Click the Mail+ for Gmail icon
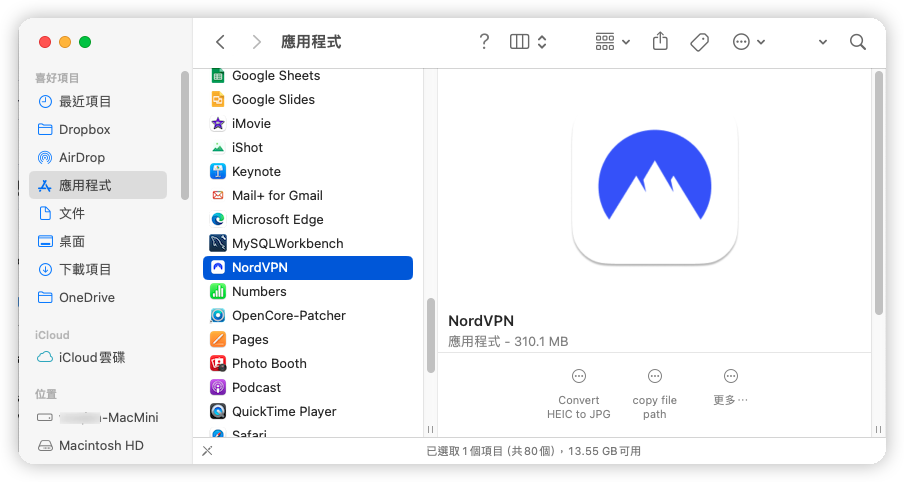 pos(218,195)
